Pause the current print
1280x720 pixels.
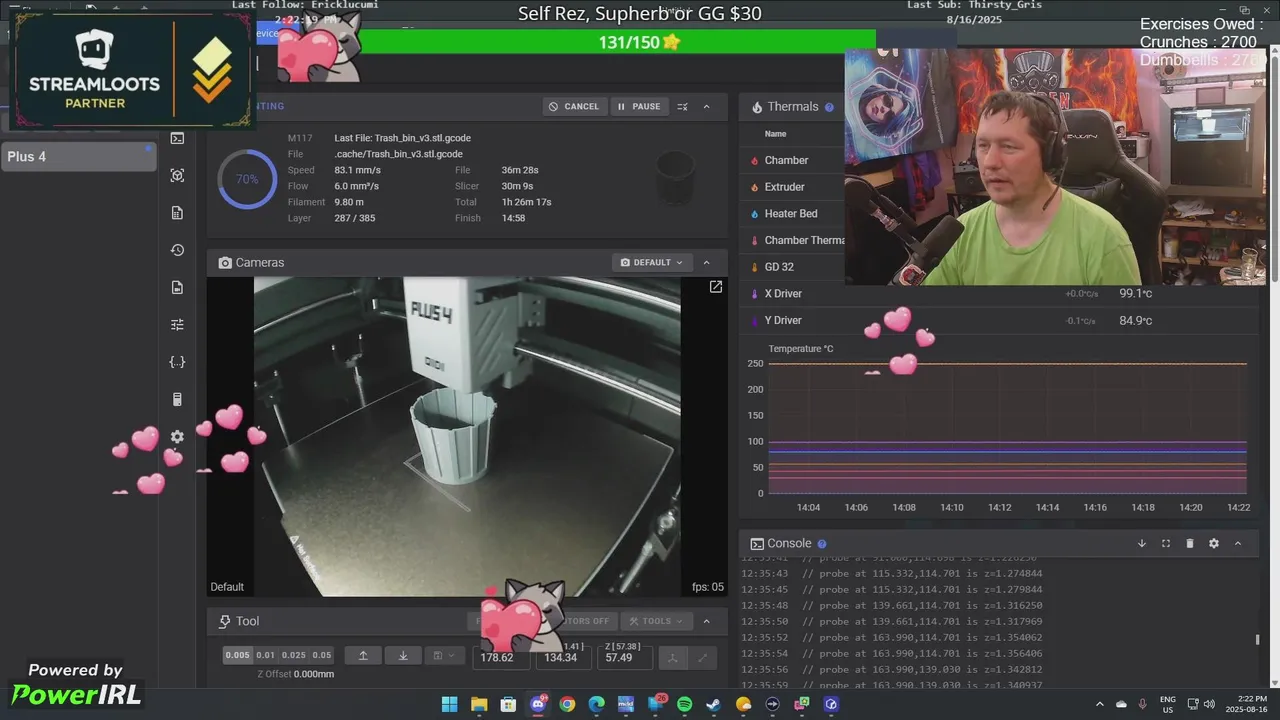point(639,106)
